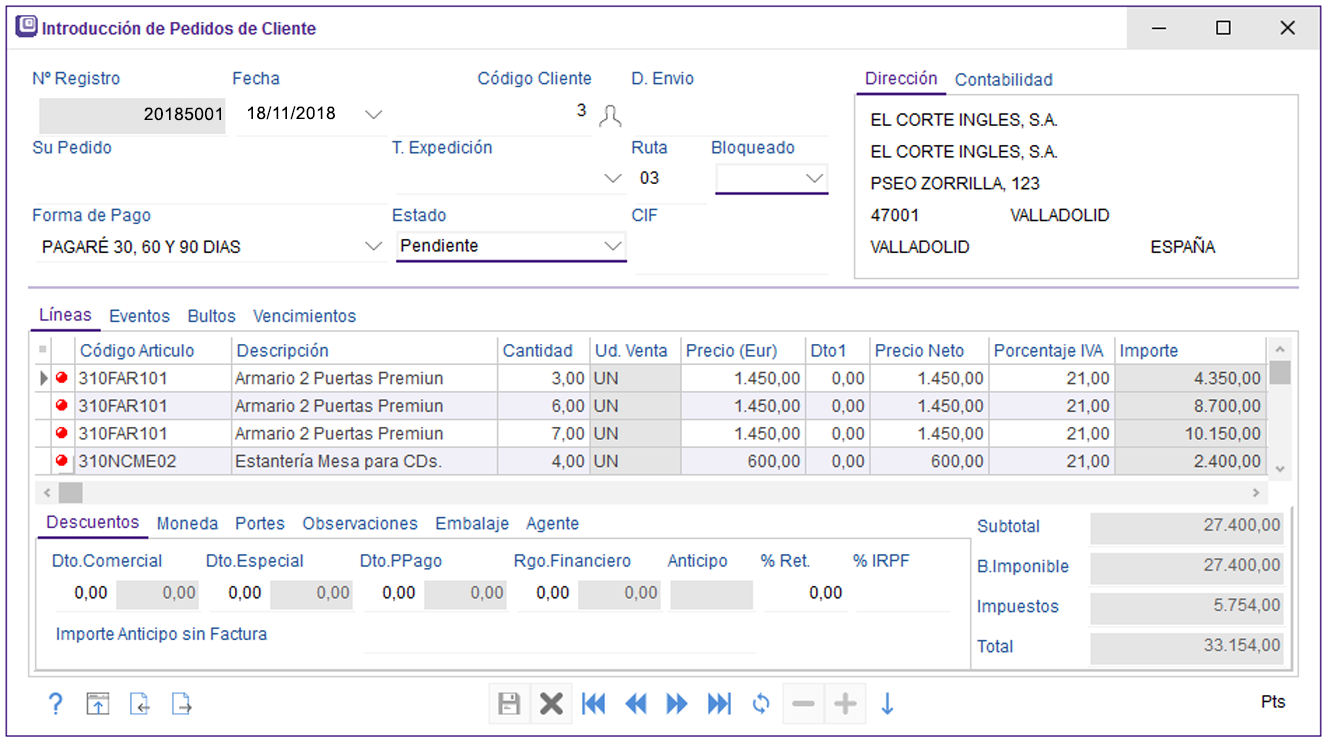Click the refresh icon in bottom toolbar
This screenshot has width=1327, height=745.
[761, 704]
